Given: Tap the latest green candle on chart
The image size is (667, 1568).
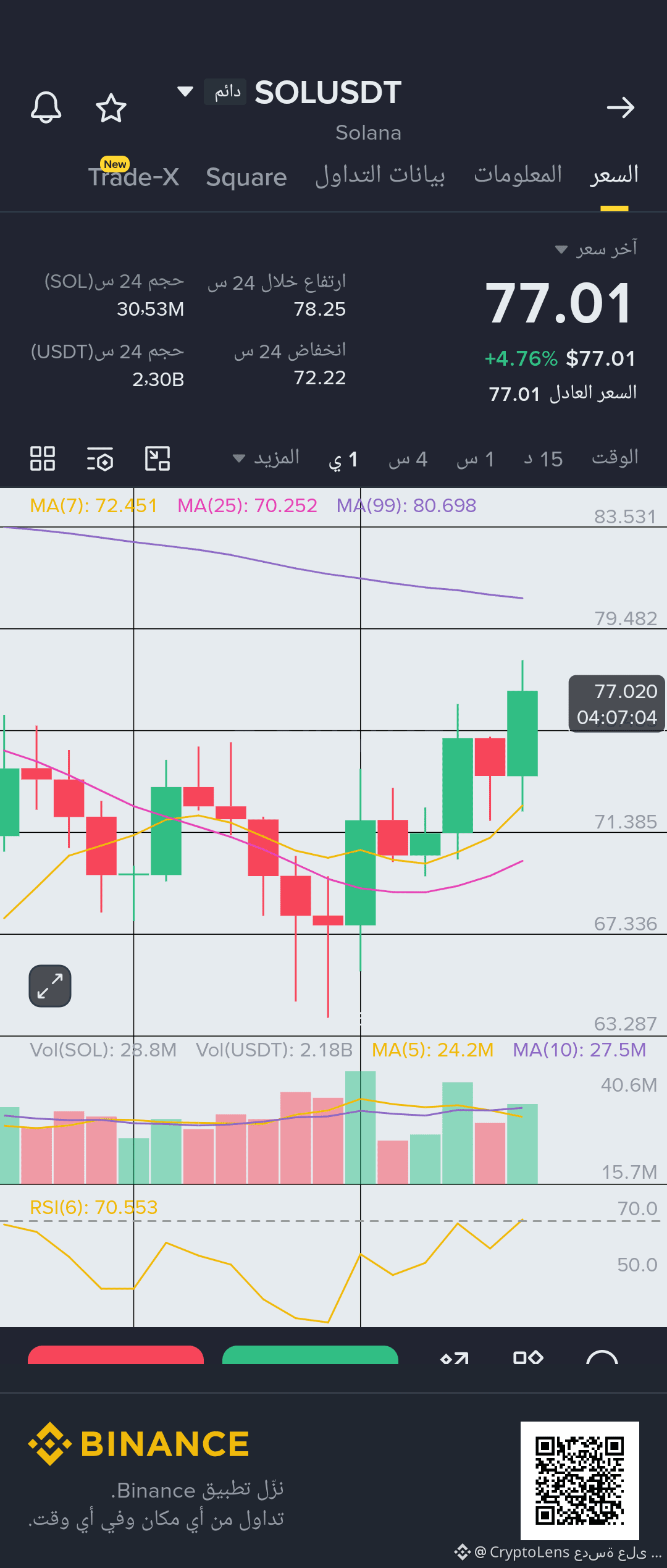Looking at the screenshot, I should point(522,733).
